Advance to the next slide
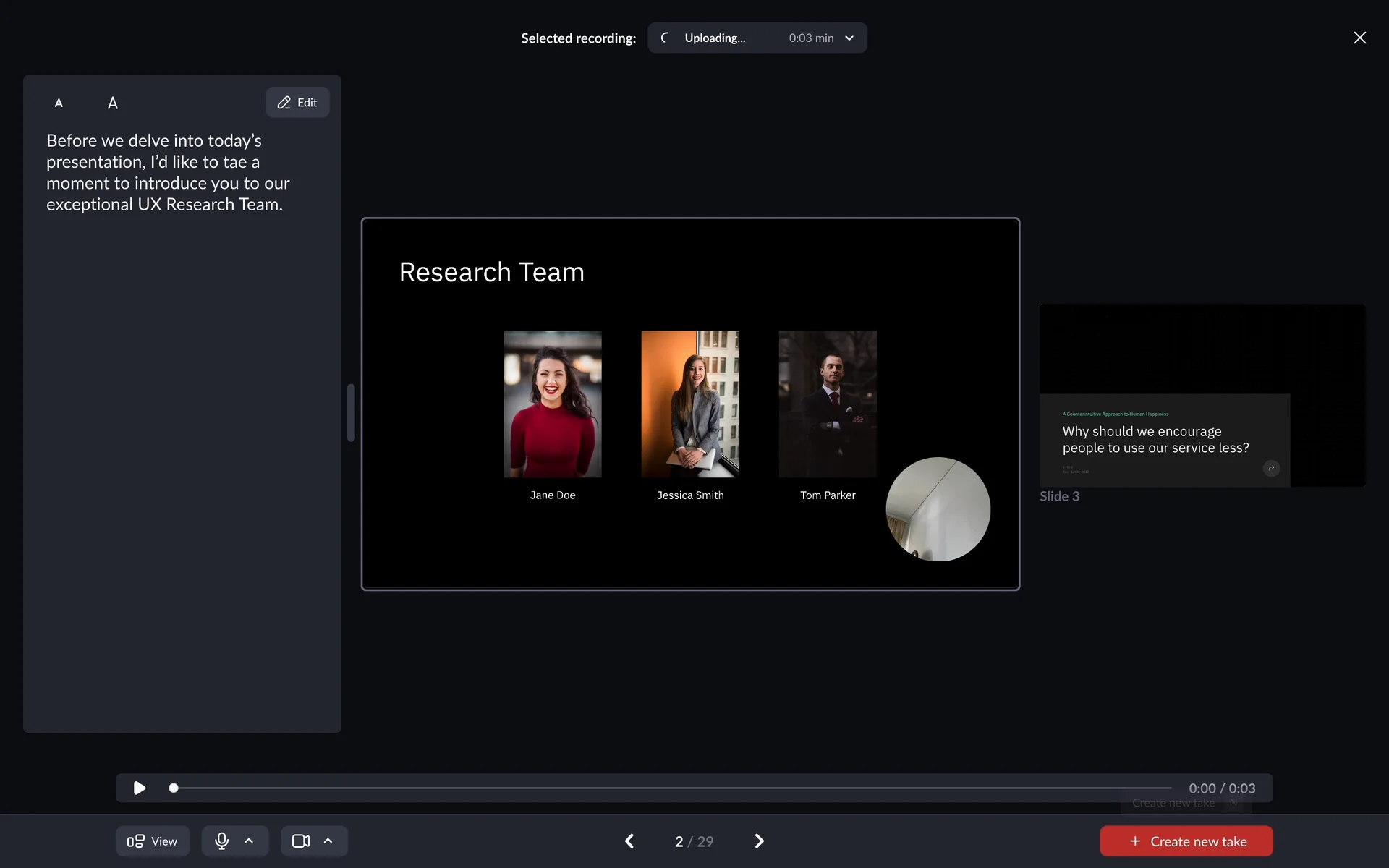This screenshot has height=868, width=1389. click(x=759, y=841)
